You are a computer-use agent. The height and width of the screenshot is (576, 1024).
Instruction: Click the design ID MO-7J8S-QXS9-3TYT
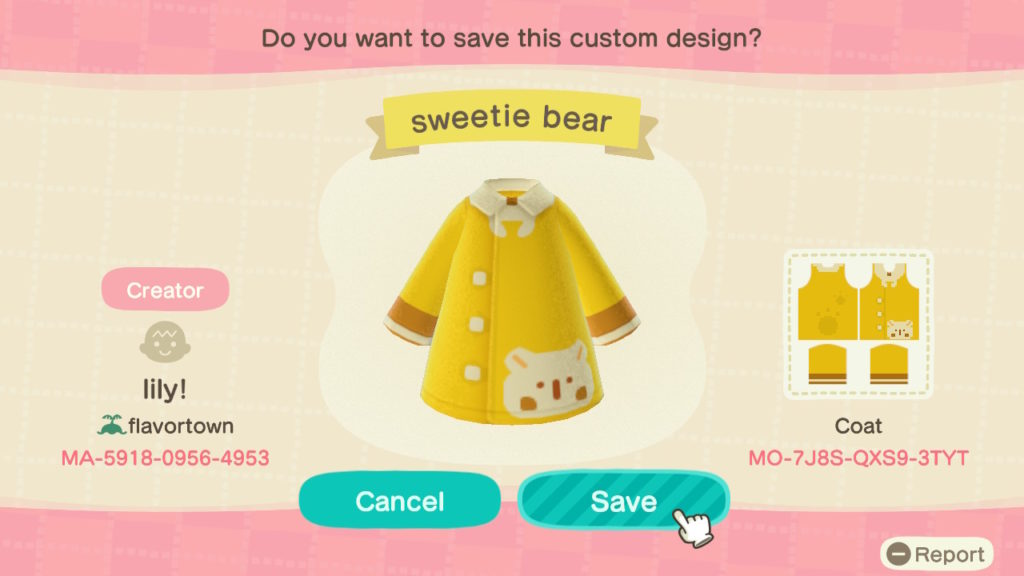(x=858, y=458)
